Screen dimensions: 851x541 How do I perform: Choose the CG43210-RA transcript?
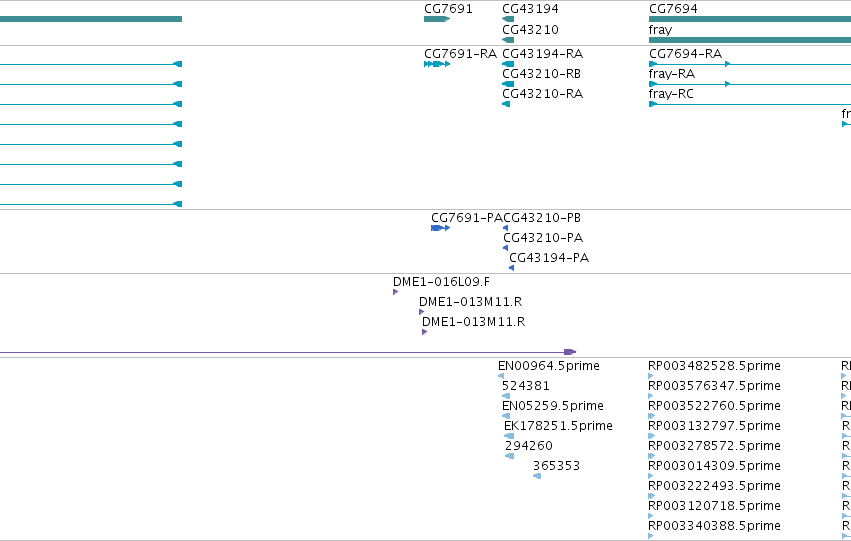542,94
